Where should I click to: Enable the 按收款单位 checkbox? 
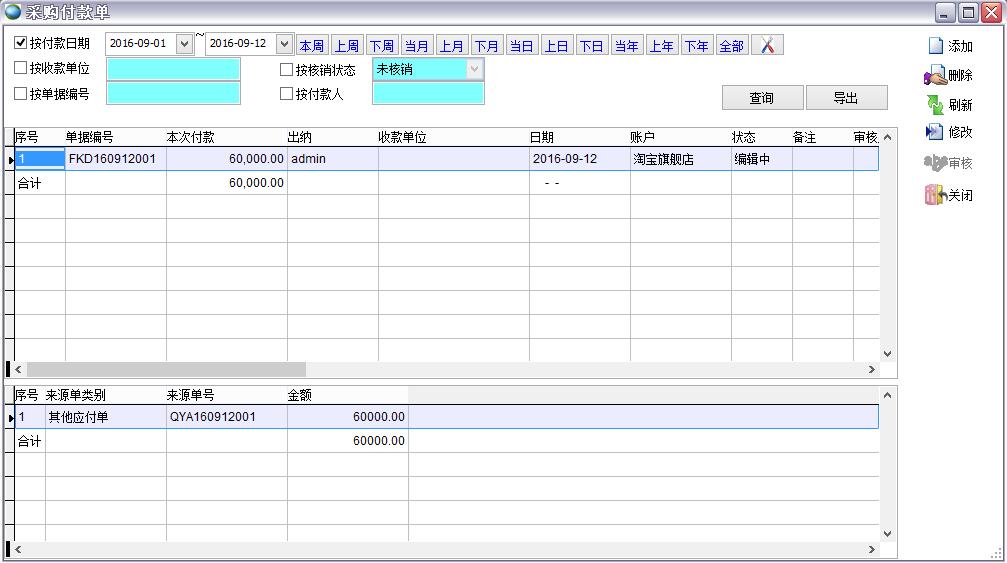pos(21,69)
